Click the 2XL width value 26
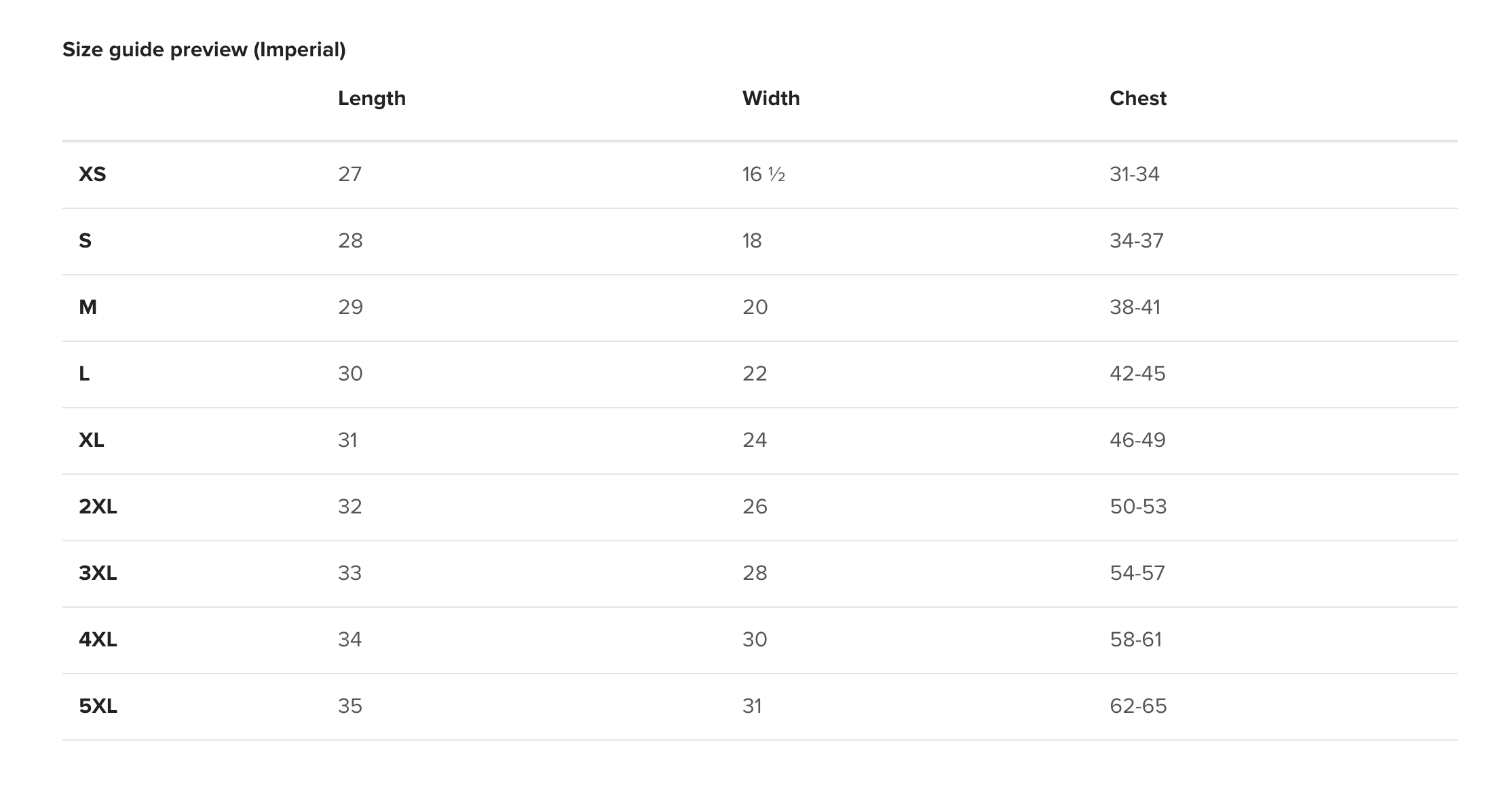This screenshot has height=799, width=1512. [754, 507]
